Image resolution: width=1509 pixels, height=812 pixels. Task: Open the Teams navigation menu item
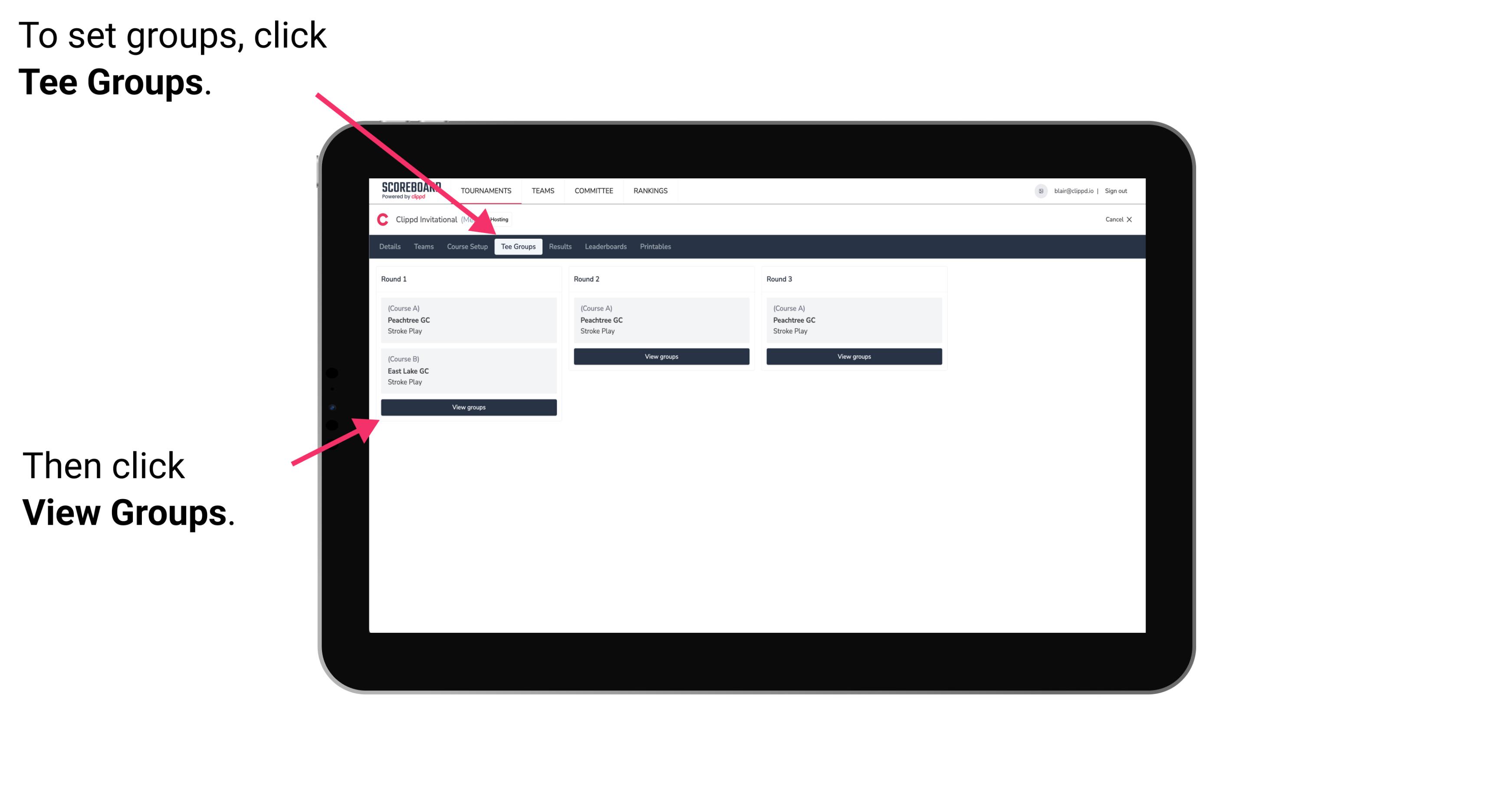click(421, 247)
